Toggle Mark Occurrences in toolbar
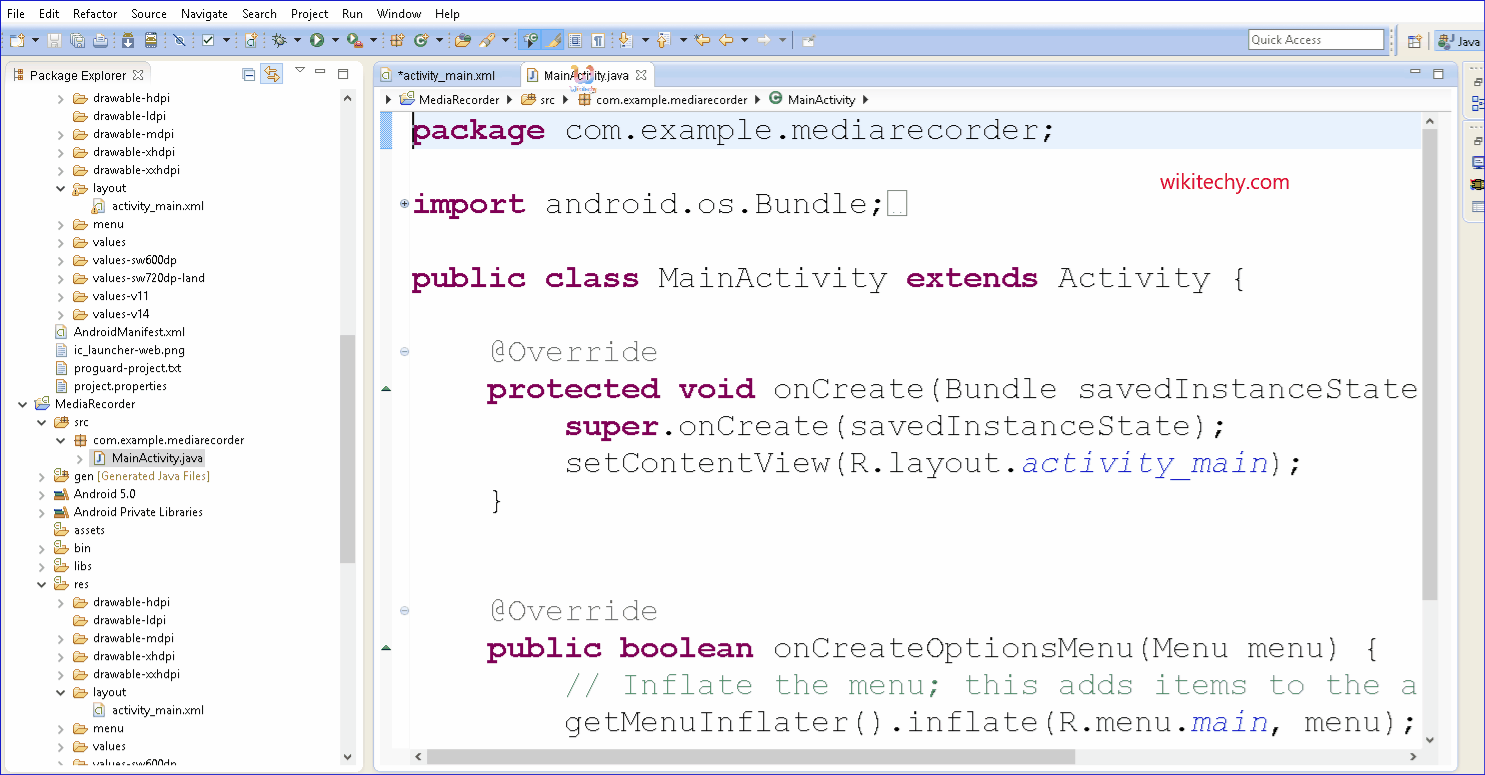Viewport: 1485px width, 775px height. click(552, 40)
